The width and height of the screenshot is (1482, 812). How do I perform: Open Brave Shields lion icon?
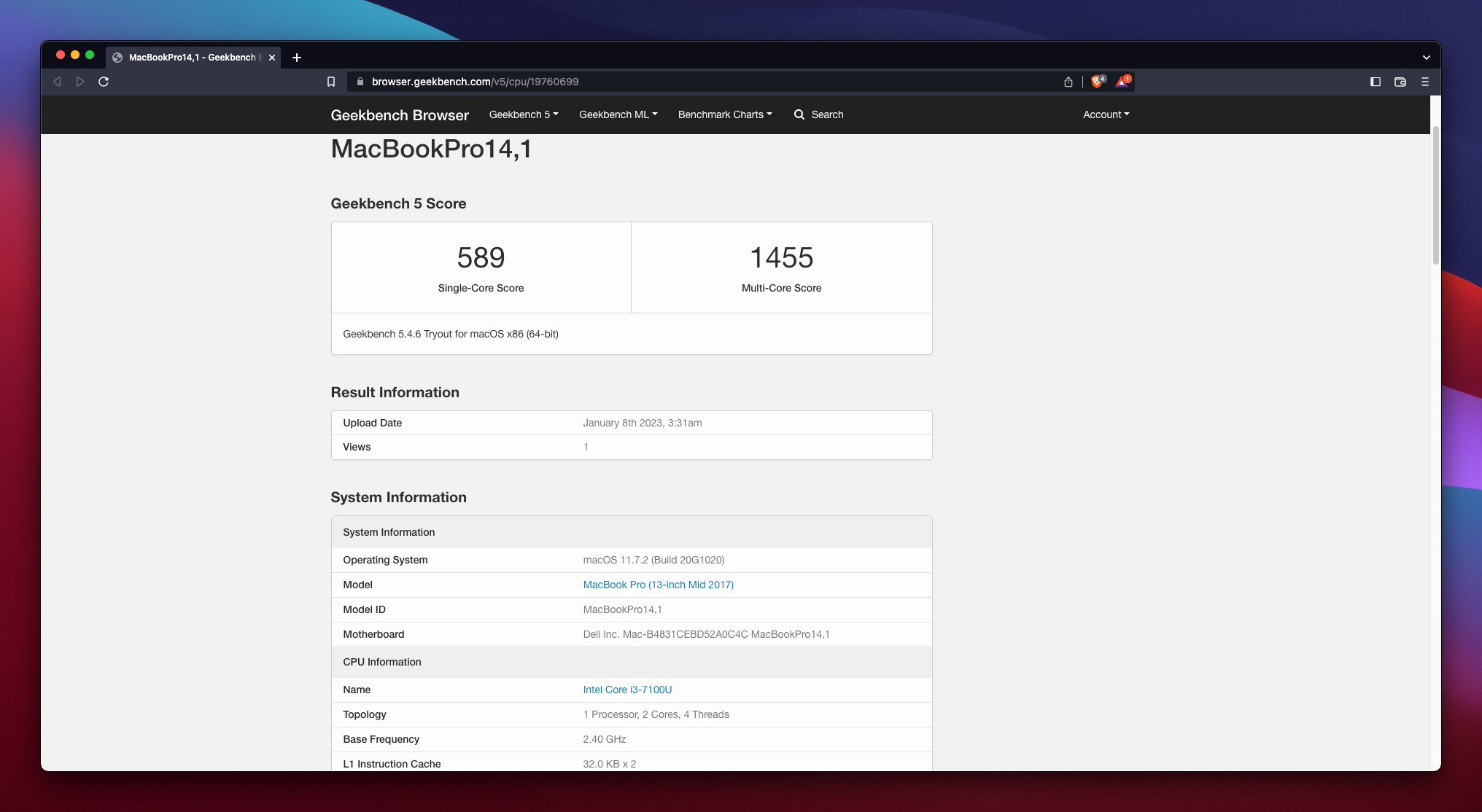[x=1098, y=82]
